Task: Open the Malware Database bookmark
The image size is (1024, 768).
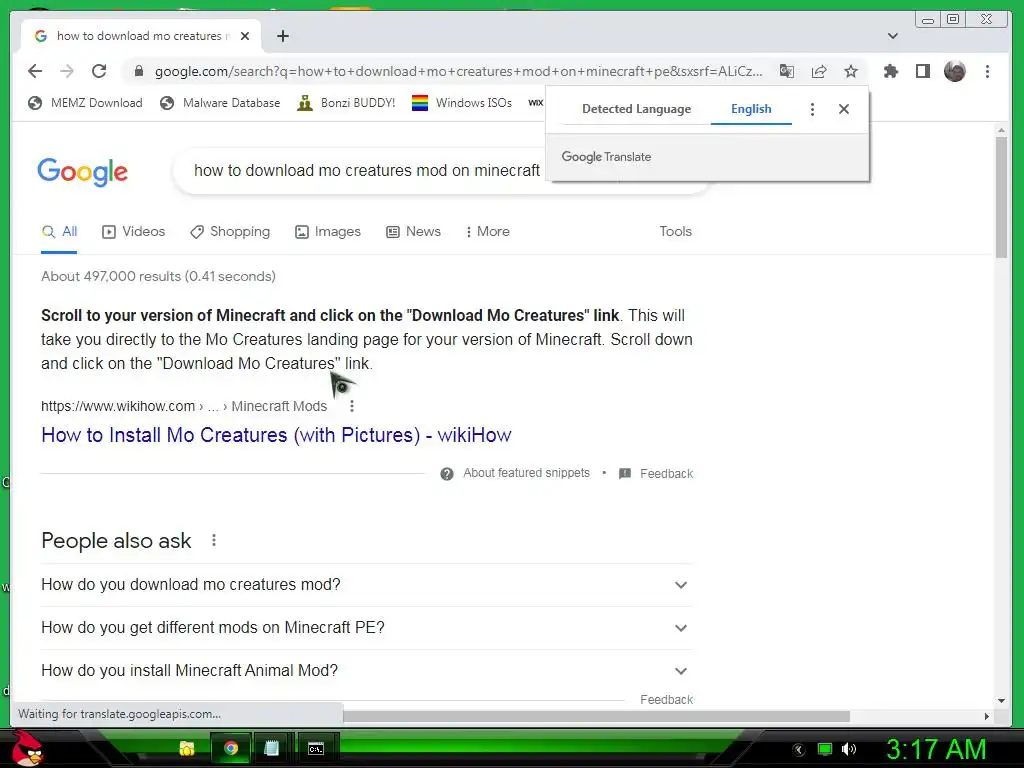Action: pyautogui.click(x=220, y=103)
